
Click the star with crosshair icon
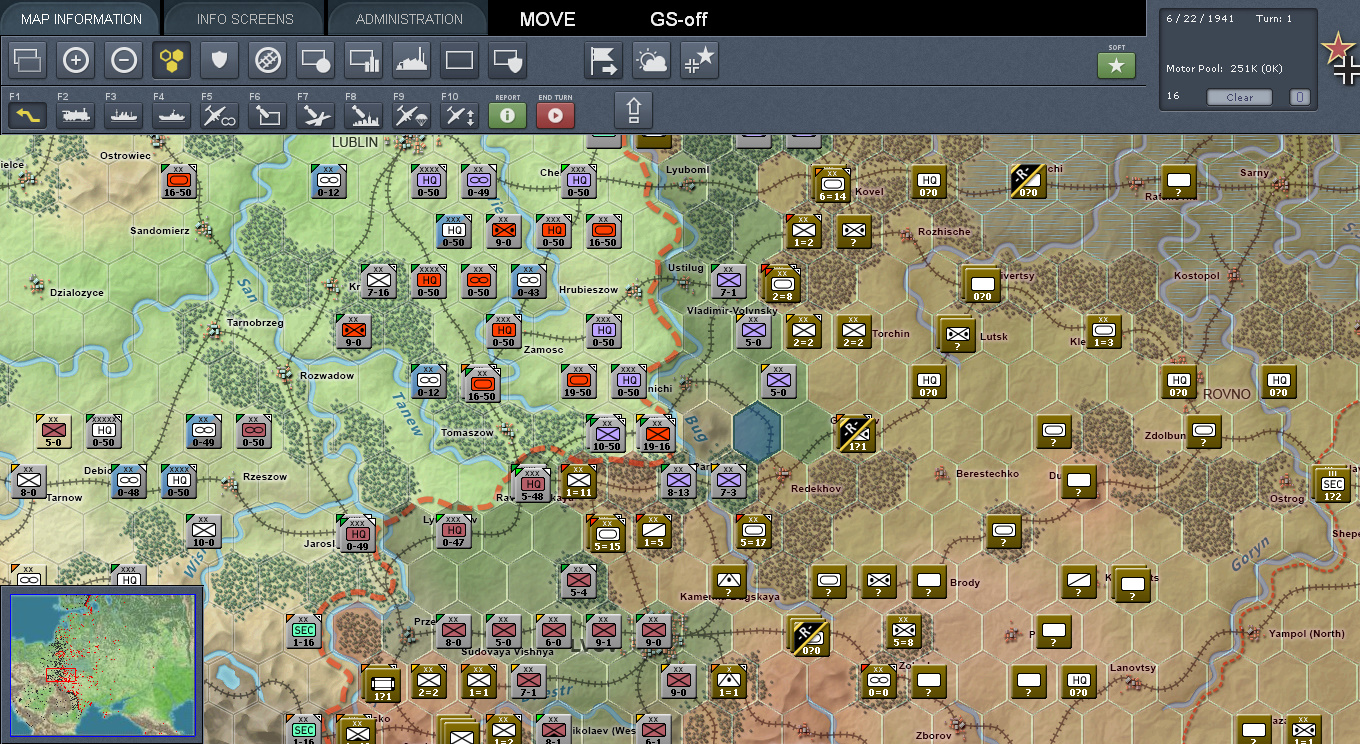(699, 61)
